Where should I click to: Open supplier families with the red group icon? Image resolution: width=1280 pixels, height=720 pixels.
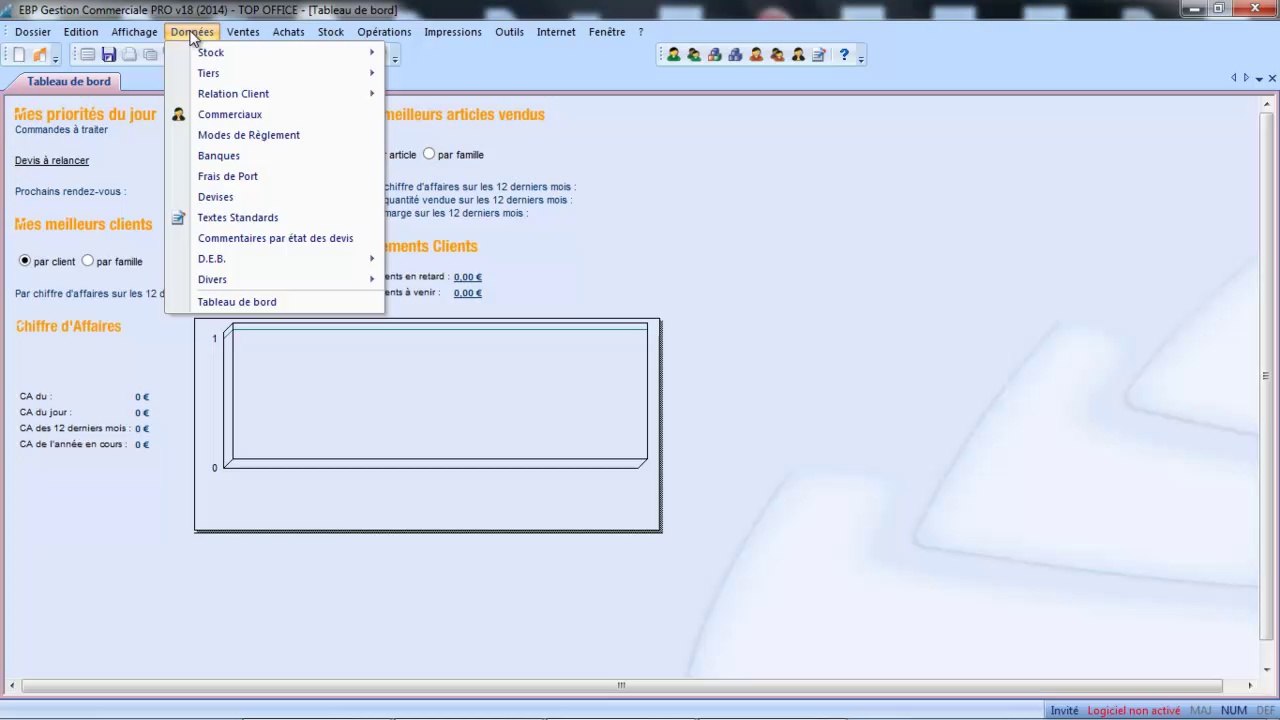tap(777, 55)
